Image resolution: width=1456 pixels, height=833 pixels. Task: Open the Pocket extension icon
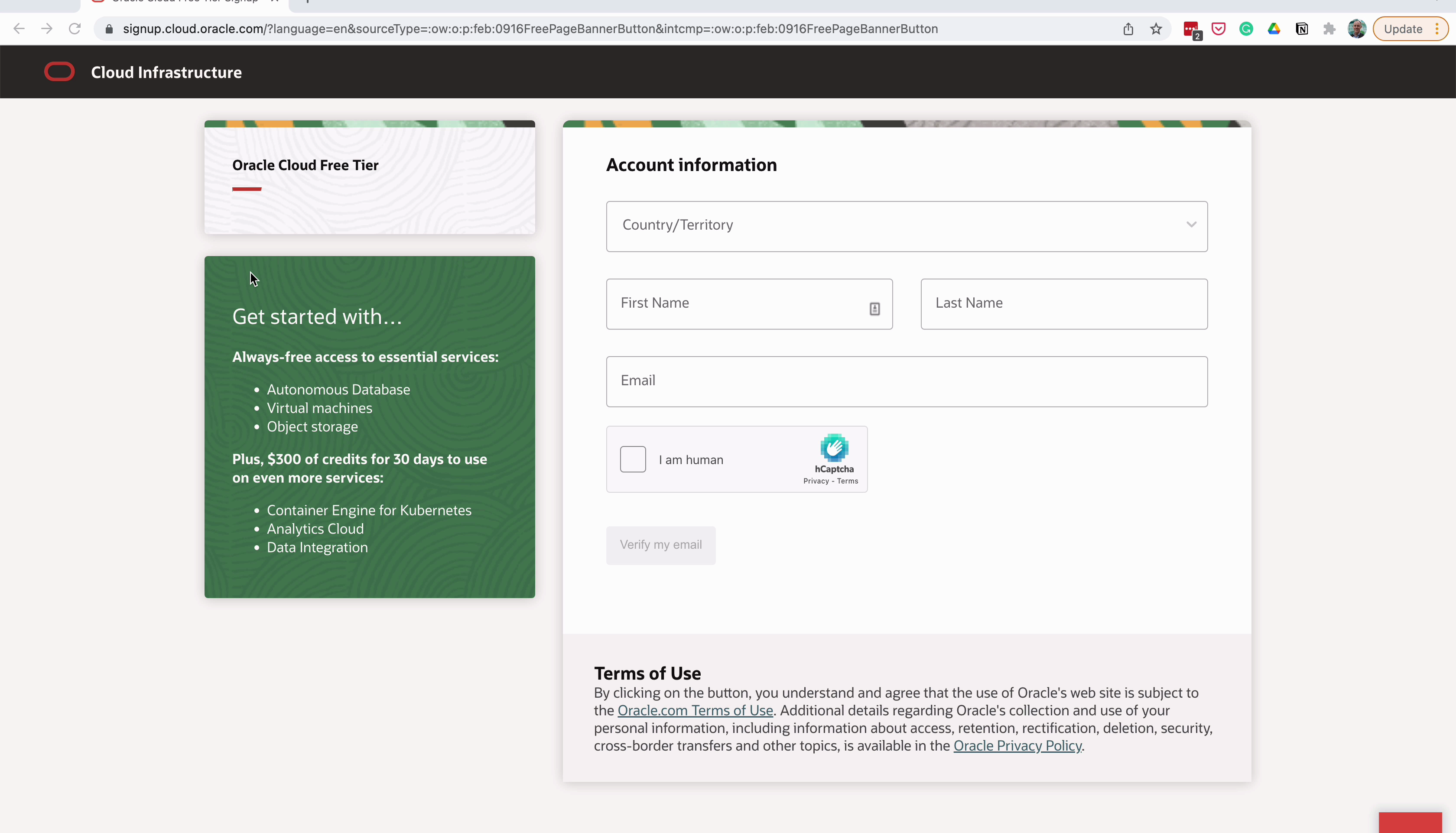click(1218, 29)
